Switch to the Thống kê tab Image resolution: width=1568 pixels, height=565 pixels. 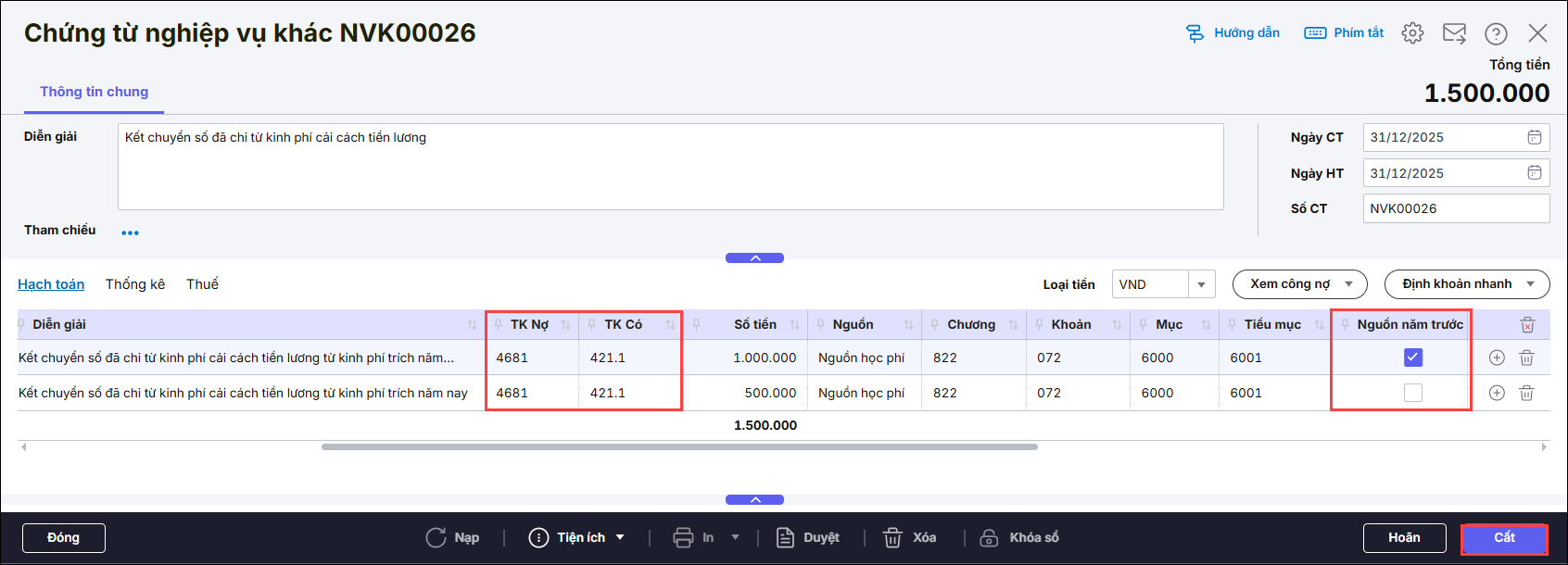135,284
